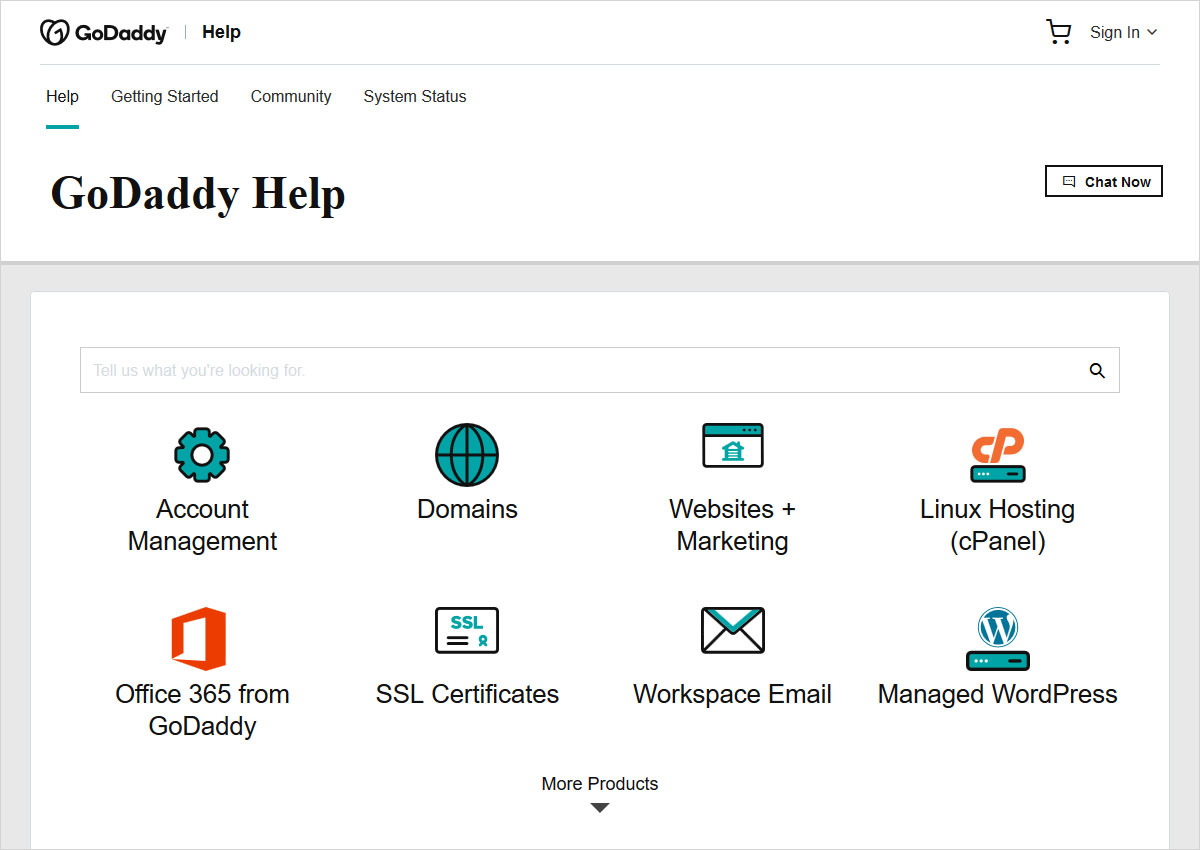Click the Office 365 logo icon
Screen dimensions: 1200x850
[x=199, y=638]
